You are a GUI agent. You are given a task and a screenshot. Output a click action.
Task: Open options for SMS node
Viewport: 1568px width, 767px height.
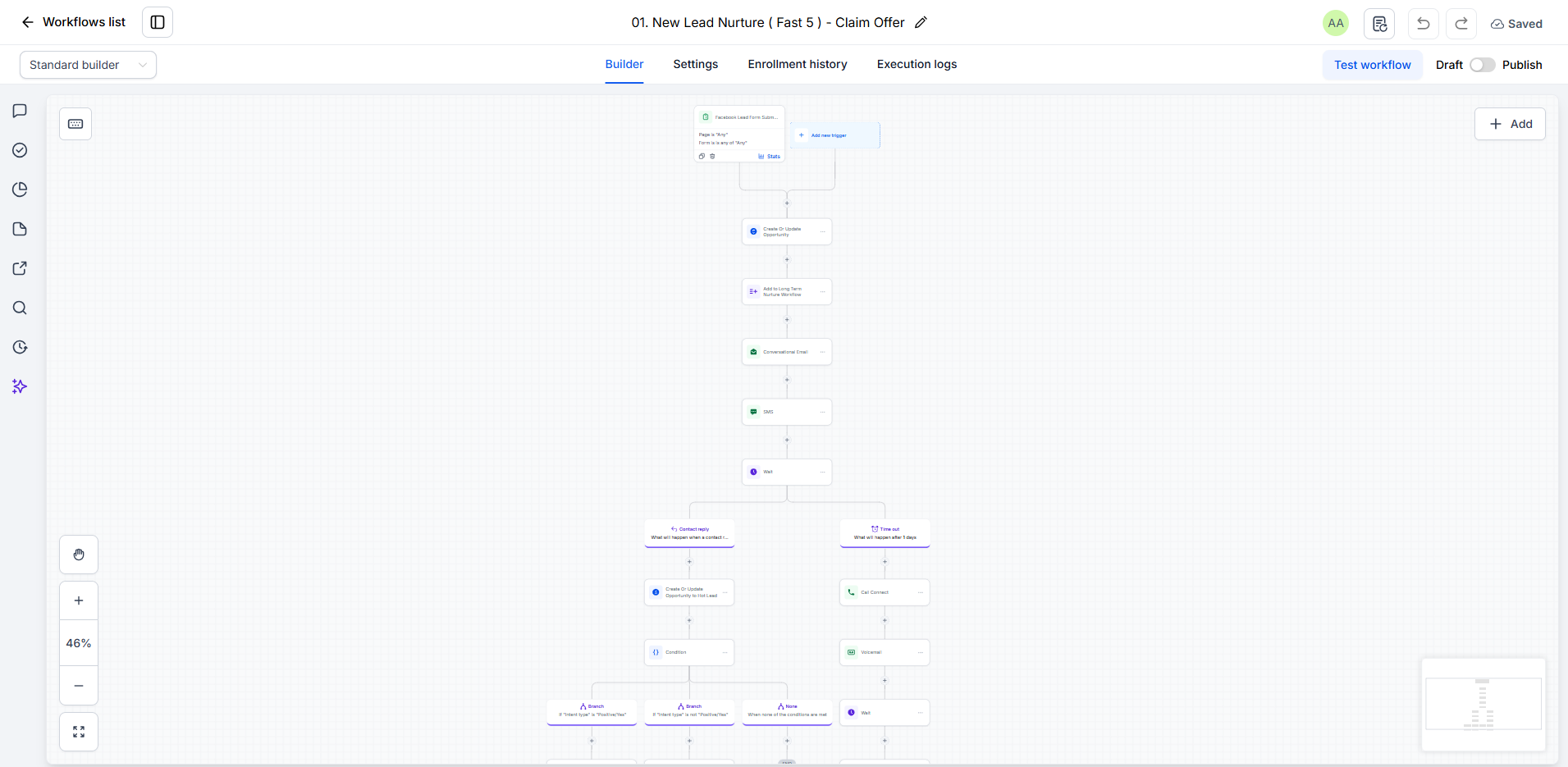tap(823, 412)
